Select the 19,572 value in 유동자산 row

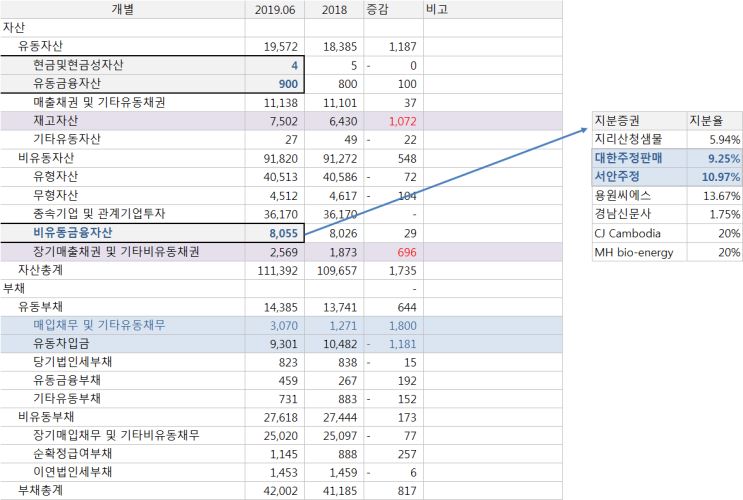click(281, 46)
